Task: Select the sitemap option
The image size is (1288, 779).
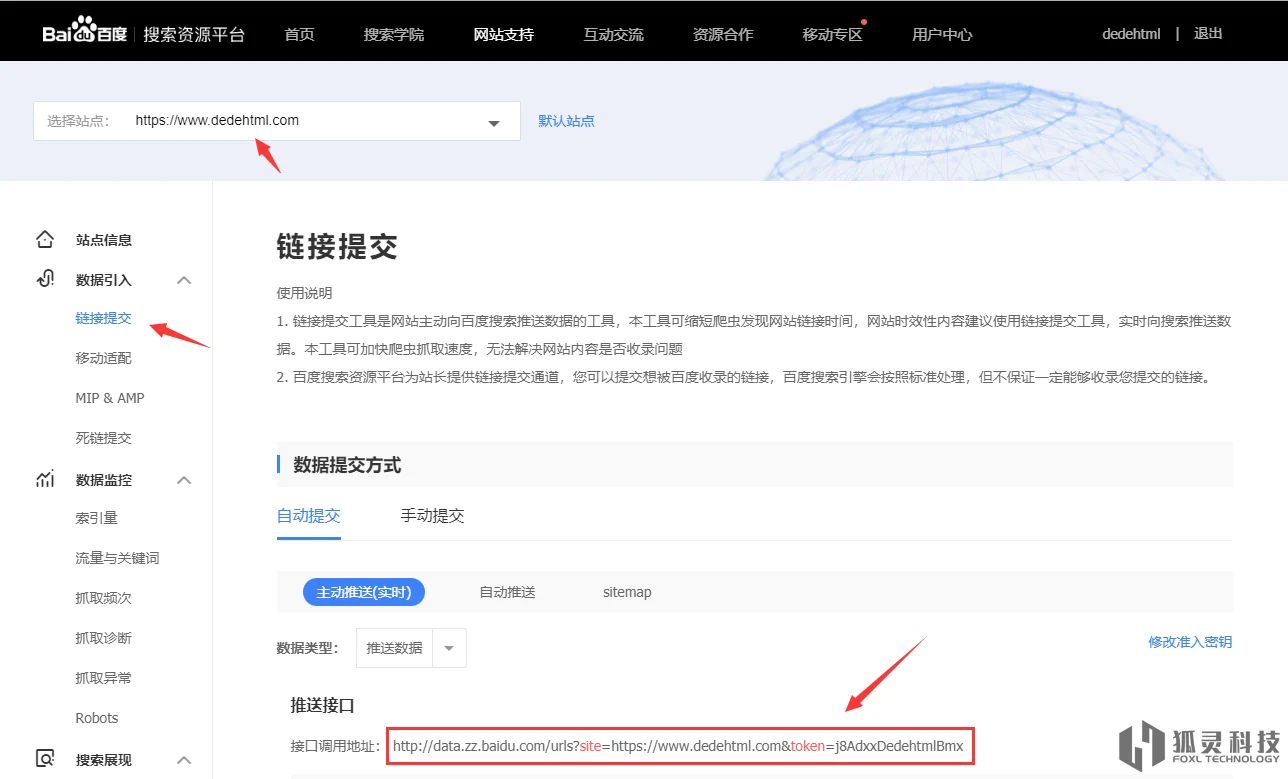Action: tap(627, 592)
